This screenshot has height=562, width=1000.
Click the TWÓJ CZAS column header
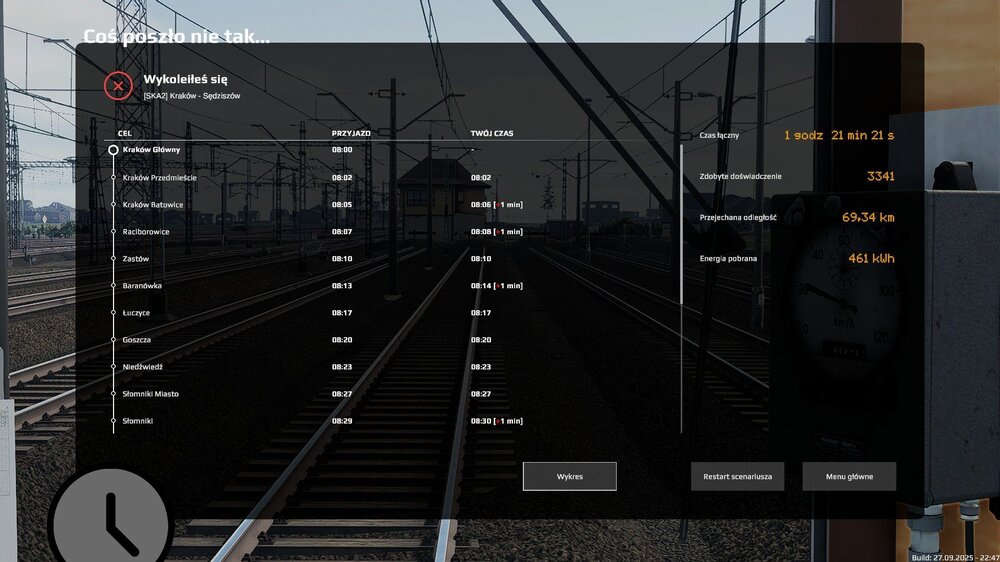click(x=492, y=132)
